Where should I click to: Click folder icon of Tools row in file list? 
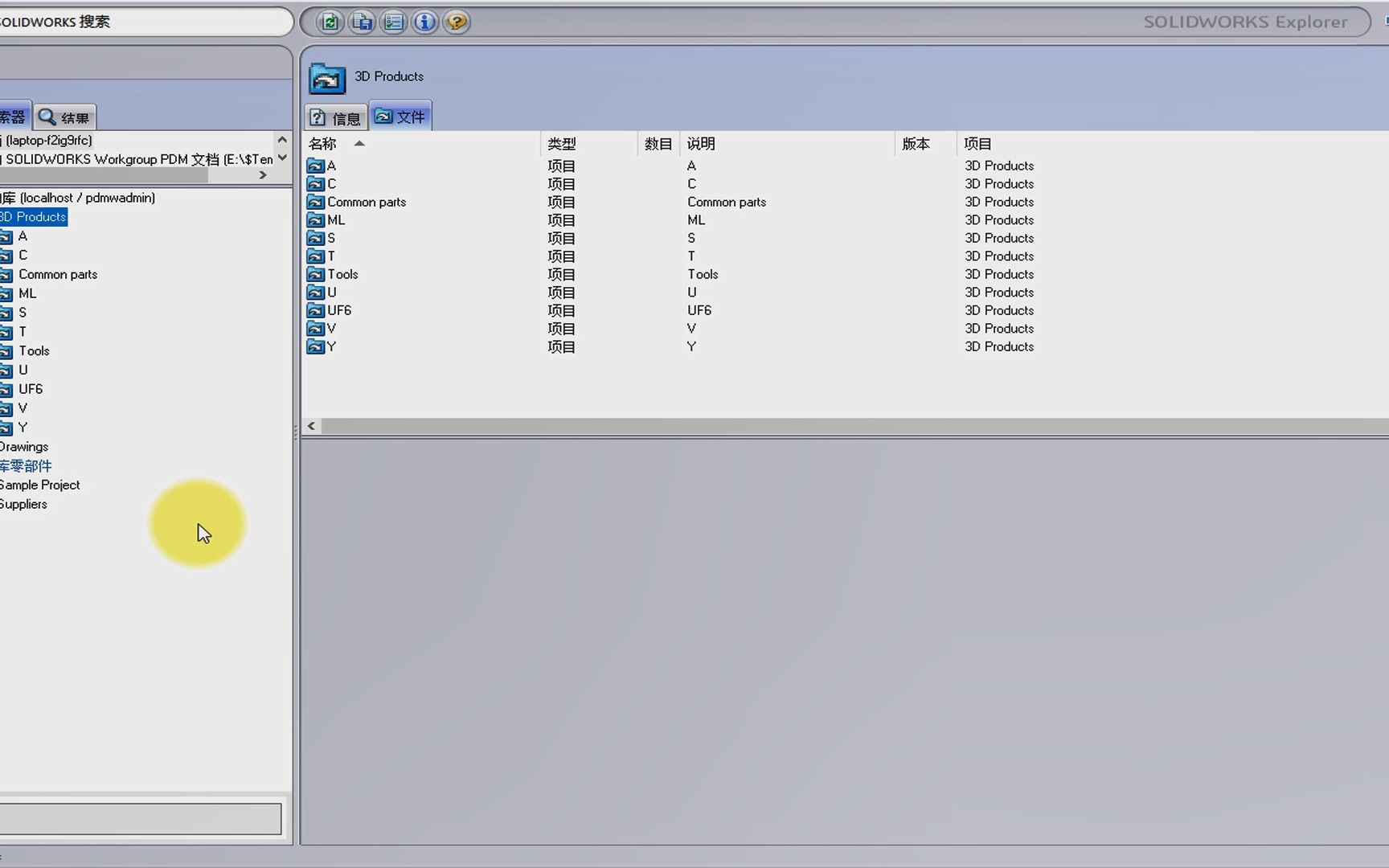(316, 274)
